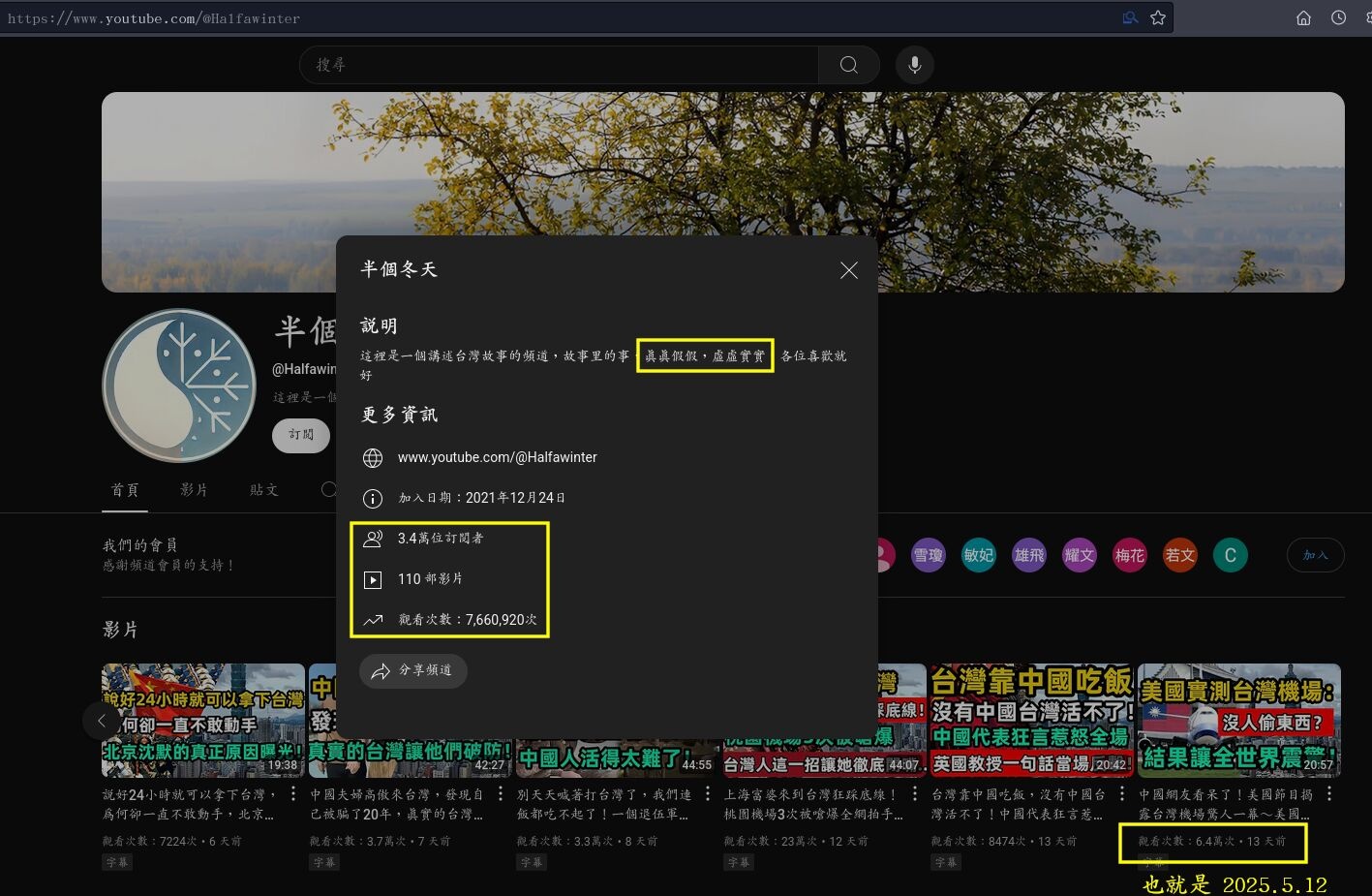Click 字幕 badge under 23萬次 video
Image resolution: width=1372 pixels, height=896 pixels.
(x=738, y=862)
